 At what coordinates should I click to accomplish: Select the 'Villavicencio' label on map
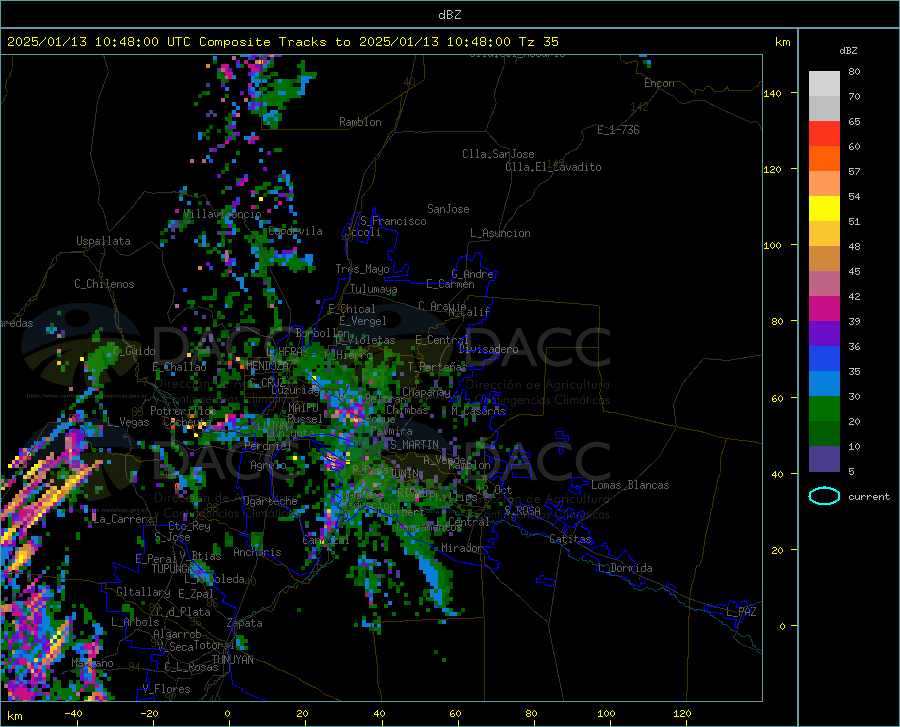point(222,214)
